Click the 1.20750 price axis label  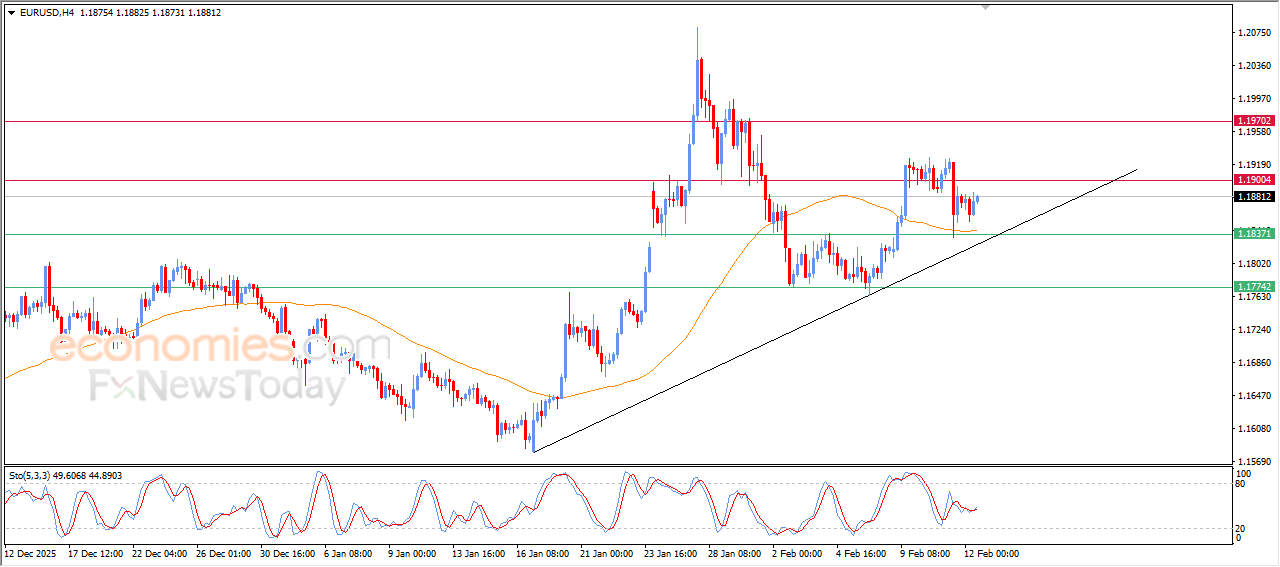pos(1254,33)
